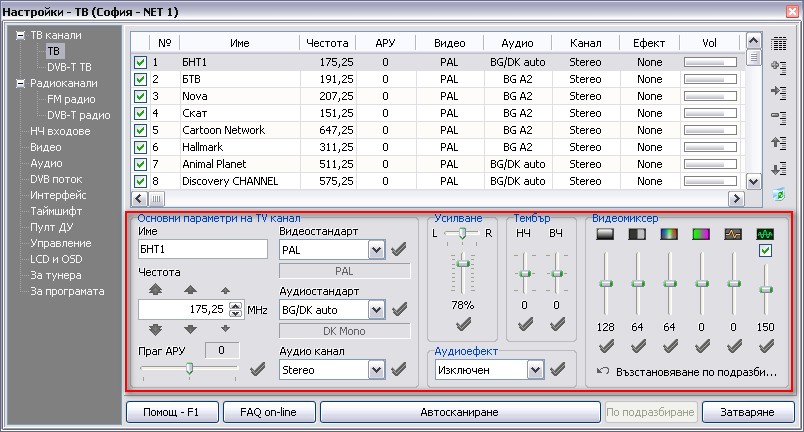Click the insert channel arrow icon
Screen dimensions: 804x432
coord(778,92)
